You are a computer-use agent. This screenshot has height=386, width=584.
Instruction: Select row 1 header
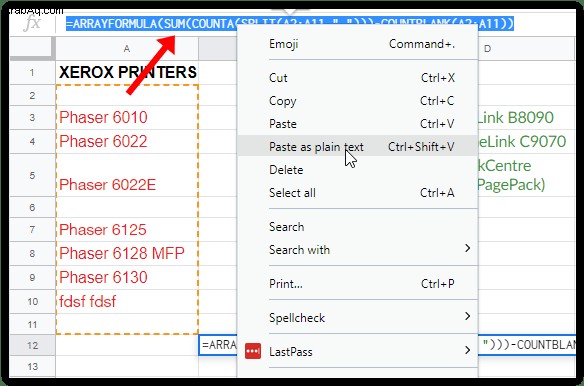(32, 73)
